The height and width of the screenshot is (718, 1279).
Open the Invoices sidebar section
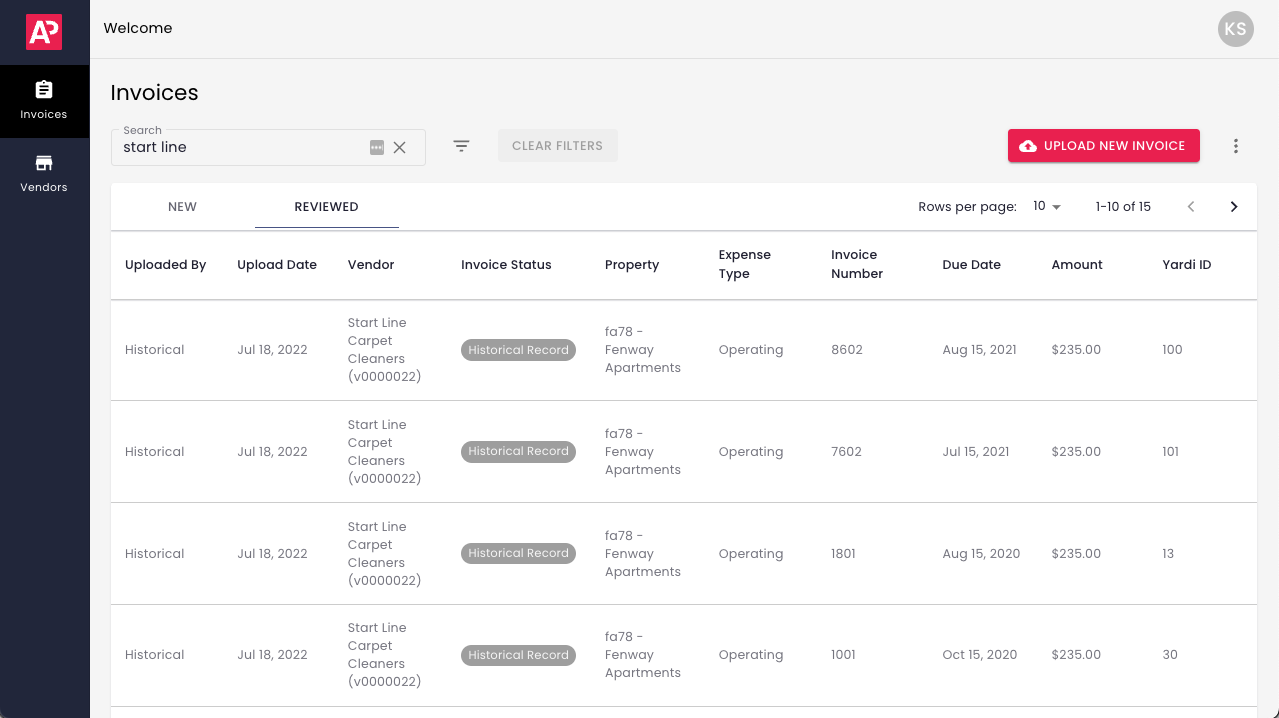click(x=44, y=100)
